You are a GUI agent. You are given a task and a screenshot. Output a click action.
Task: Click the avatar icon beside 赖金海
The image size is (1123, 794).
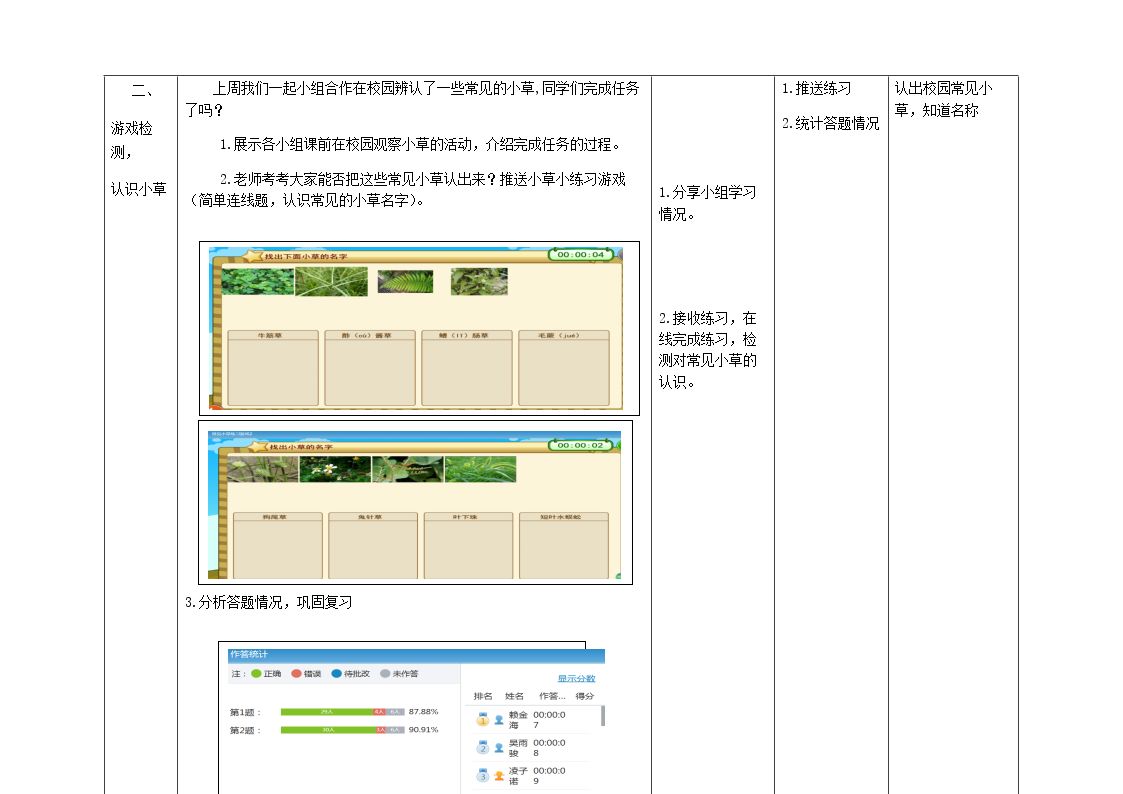pos(499,720)
